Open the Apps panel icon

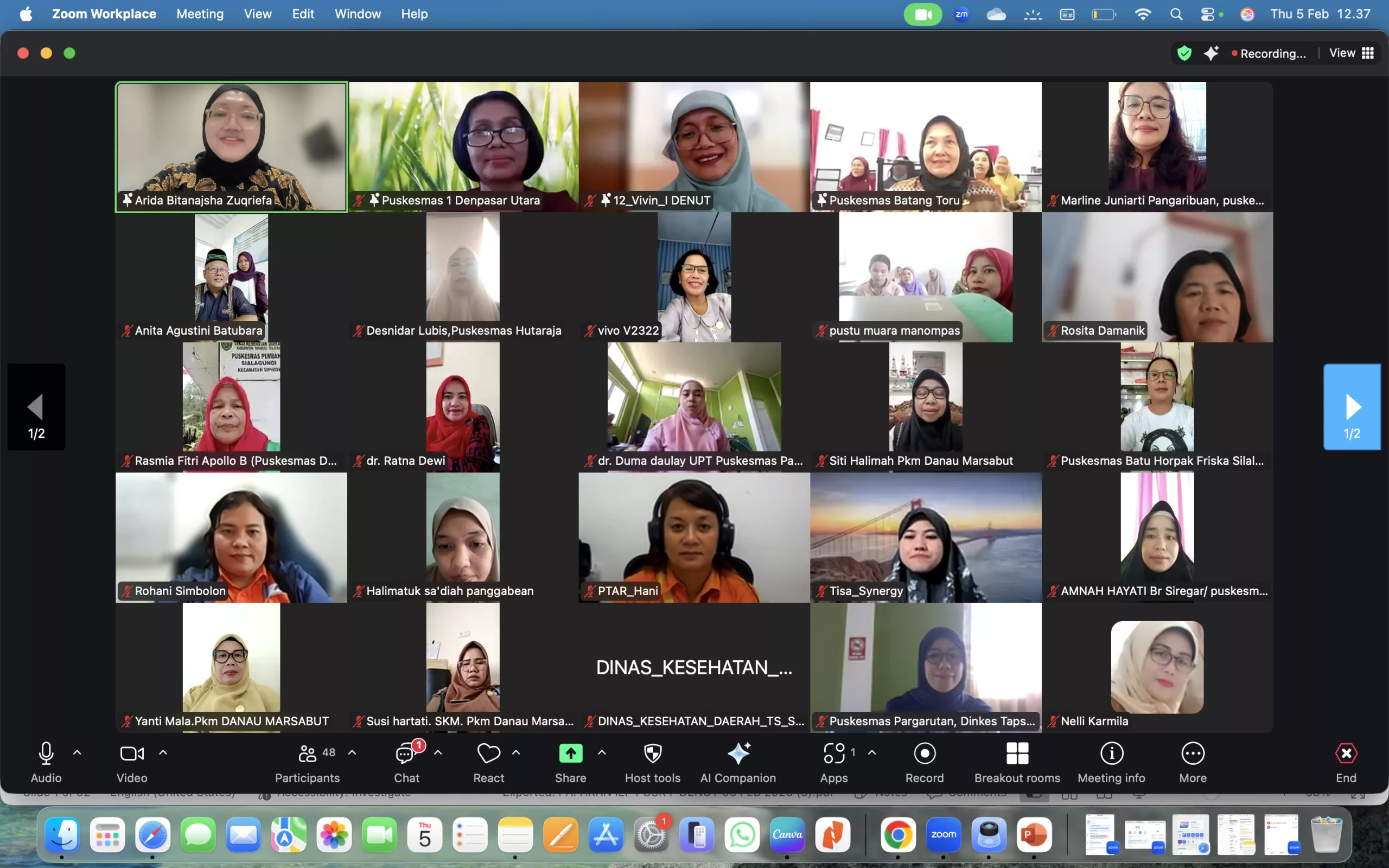click(833, 754)
